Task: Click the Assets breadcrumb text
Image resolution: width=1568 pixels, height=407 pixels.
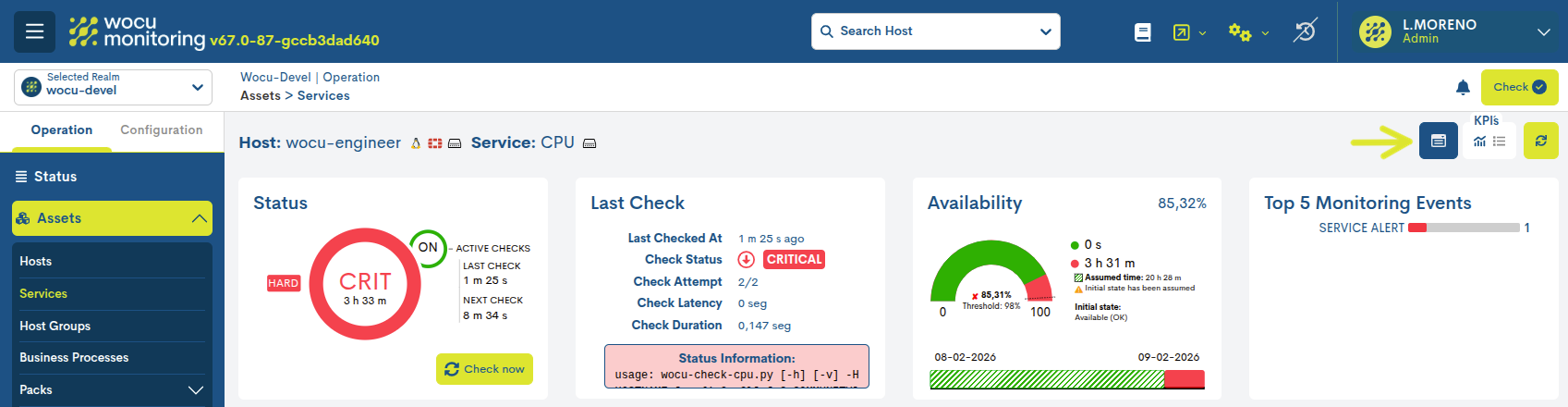Action: pyautogui.click(x=261, y=96)
